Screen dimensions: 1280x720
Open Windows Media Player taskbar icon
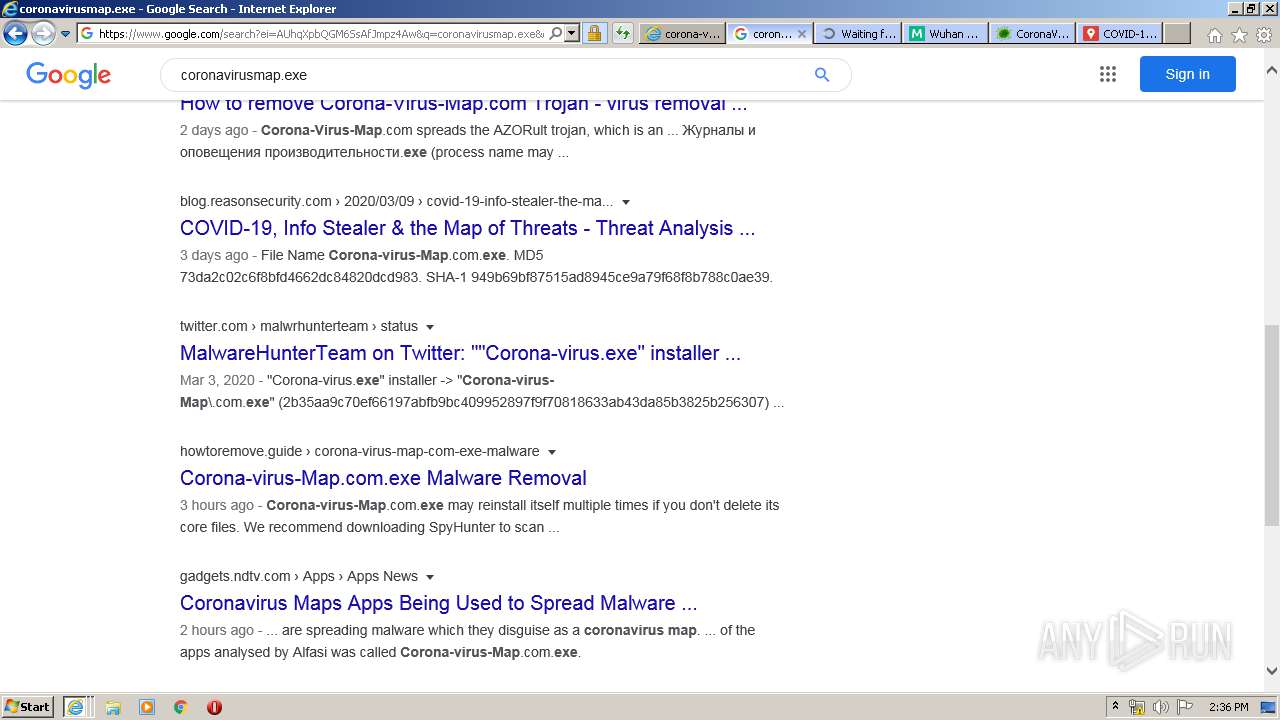tap(147, 707)
